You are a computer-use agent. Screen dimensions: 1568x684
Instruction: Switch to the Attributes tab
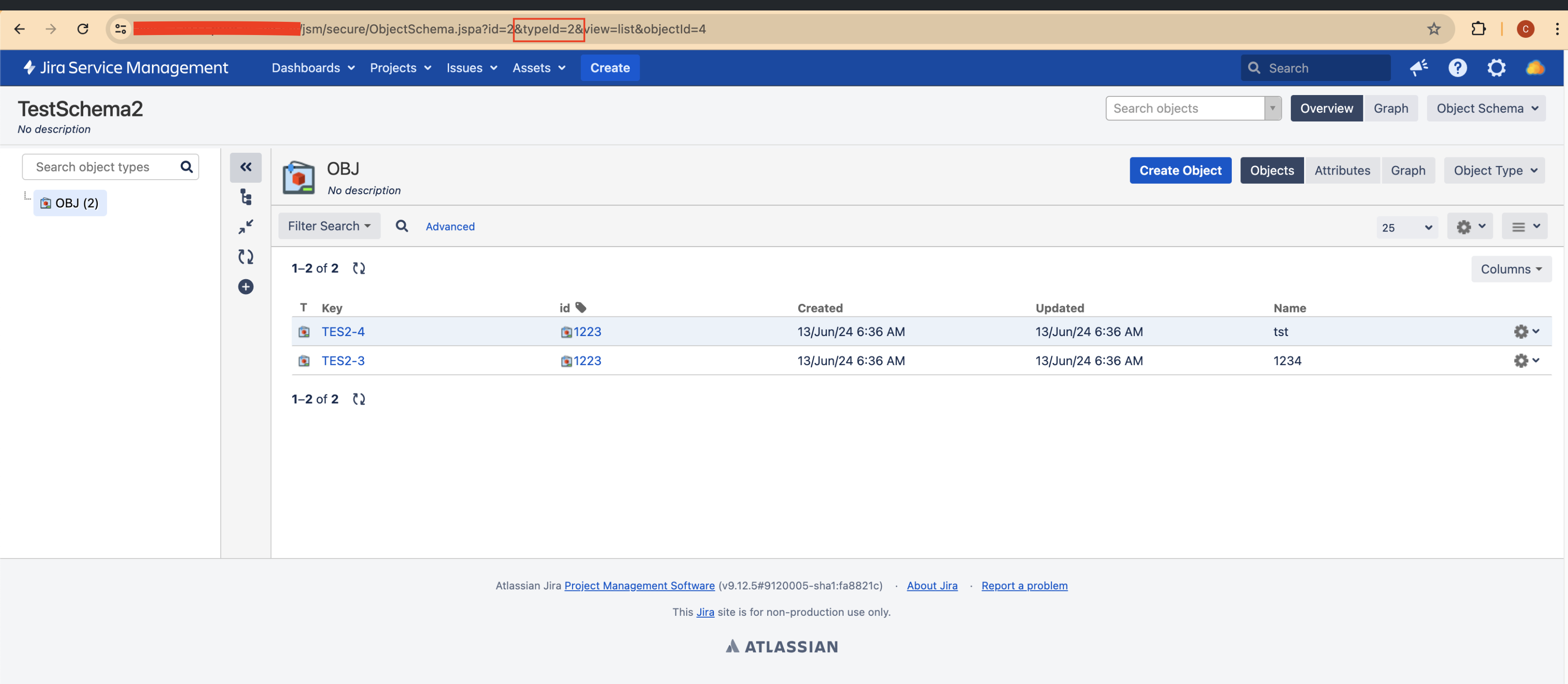[x=1341, y=171]
